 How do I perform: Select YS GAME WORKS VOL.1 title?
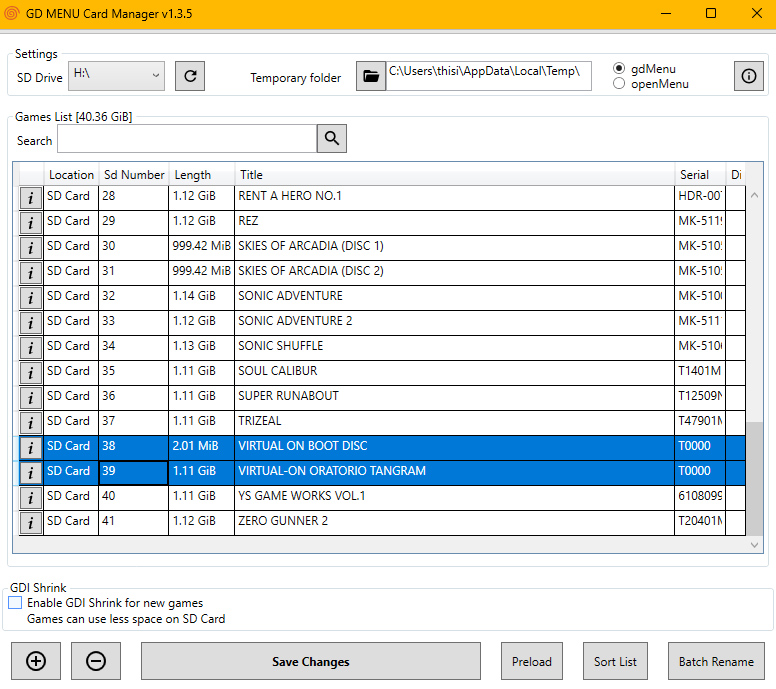pyautogui.click(x=454, y=498)
